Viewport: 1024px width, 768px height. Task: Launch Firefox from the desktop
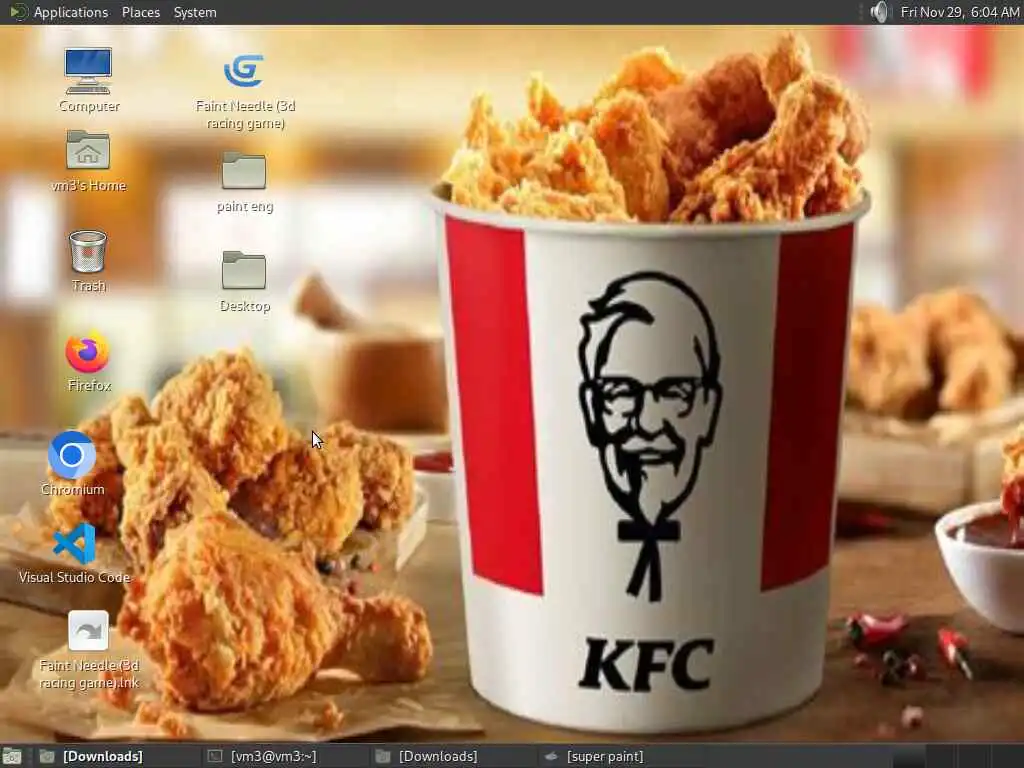click(88, 351)
